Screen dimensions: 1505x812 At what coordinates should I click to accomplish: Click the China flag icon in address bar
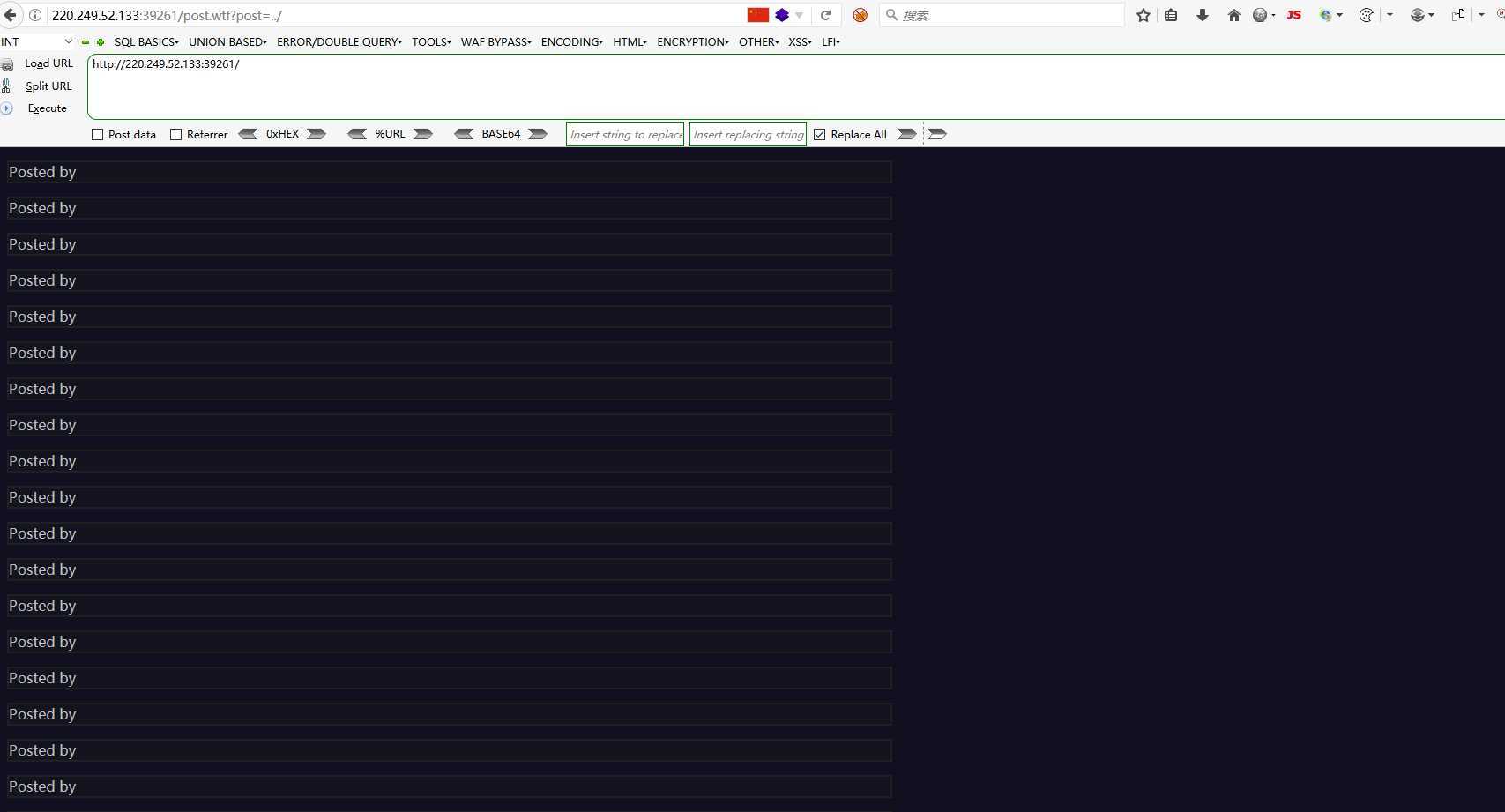pyautogui.click(x=757, y=15)
